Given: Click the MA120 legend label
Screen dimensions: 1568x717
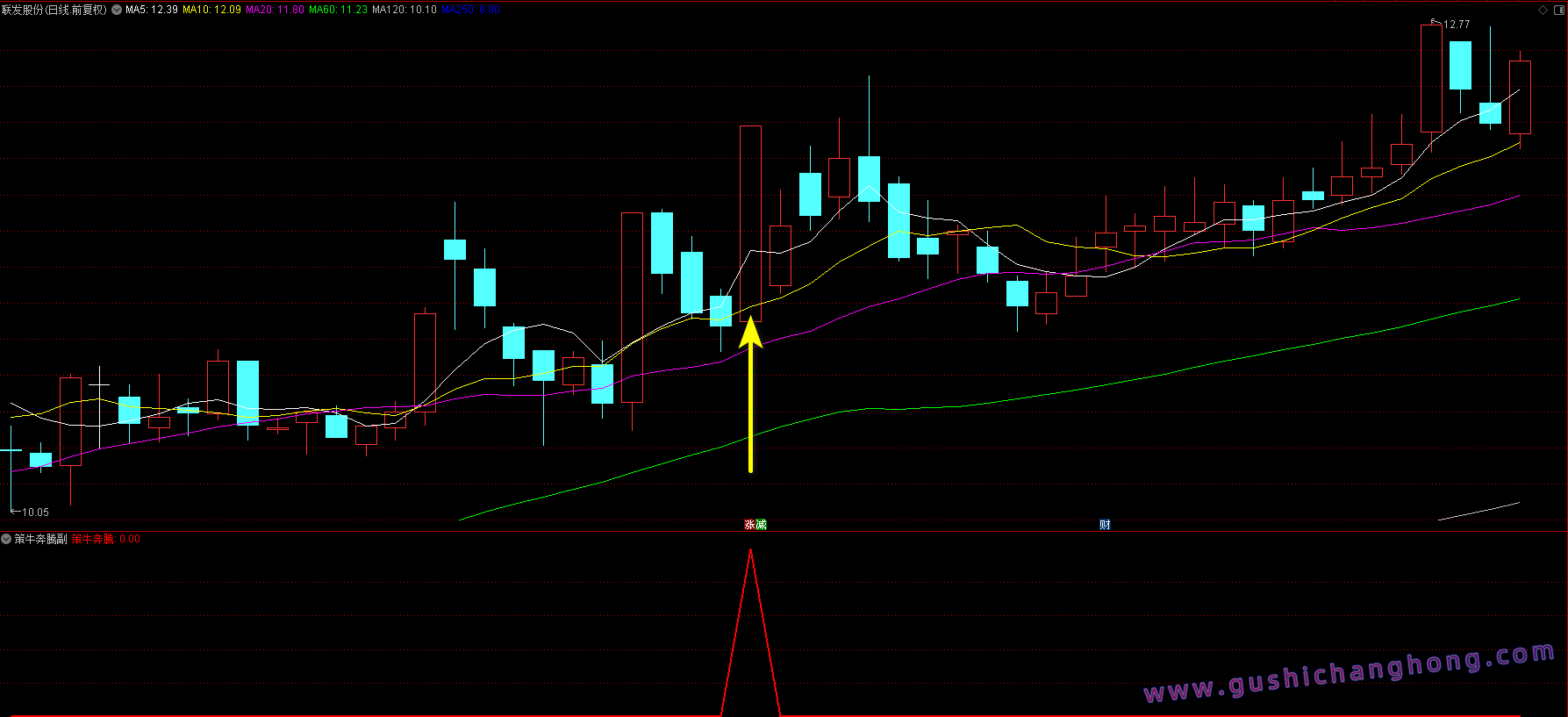Looking at the screenshot, I should (404, 10).
